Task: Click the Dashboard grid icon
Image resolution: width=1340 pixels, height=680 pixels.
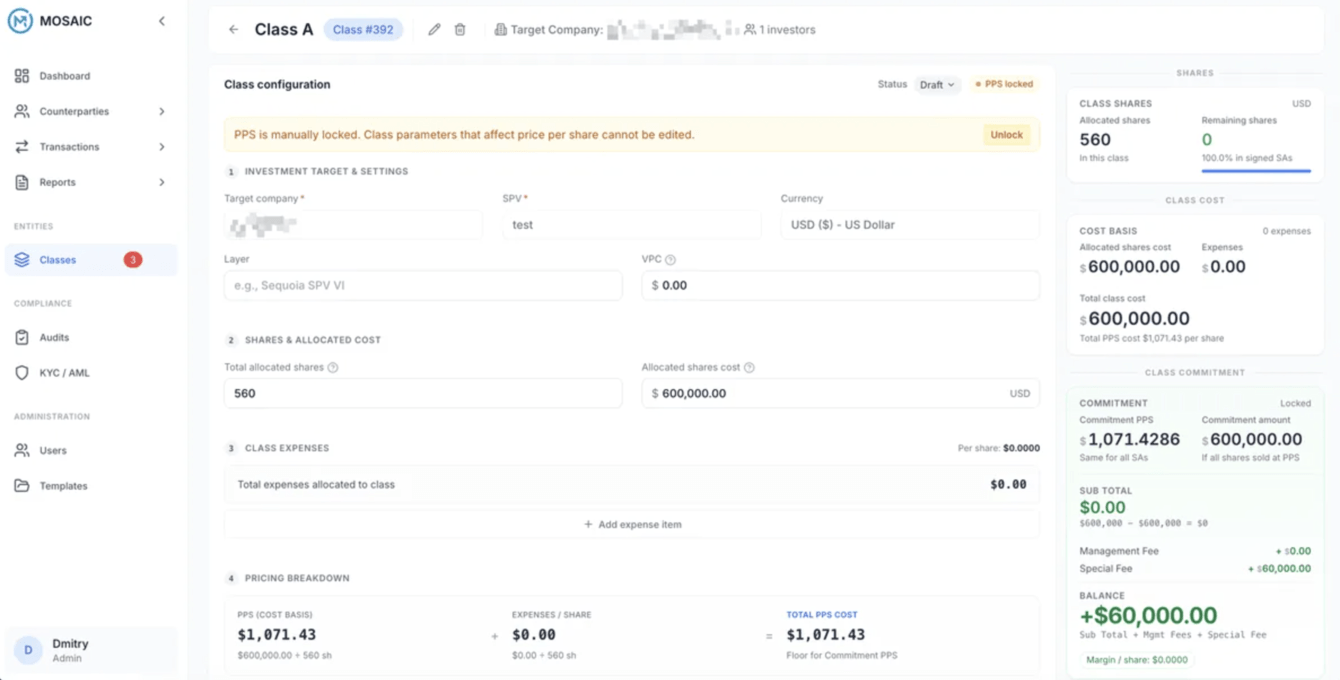Action: click(x=22, y=76)
